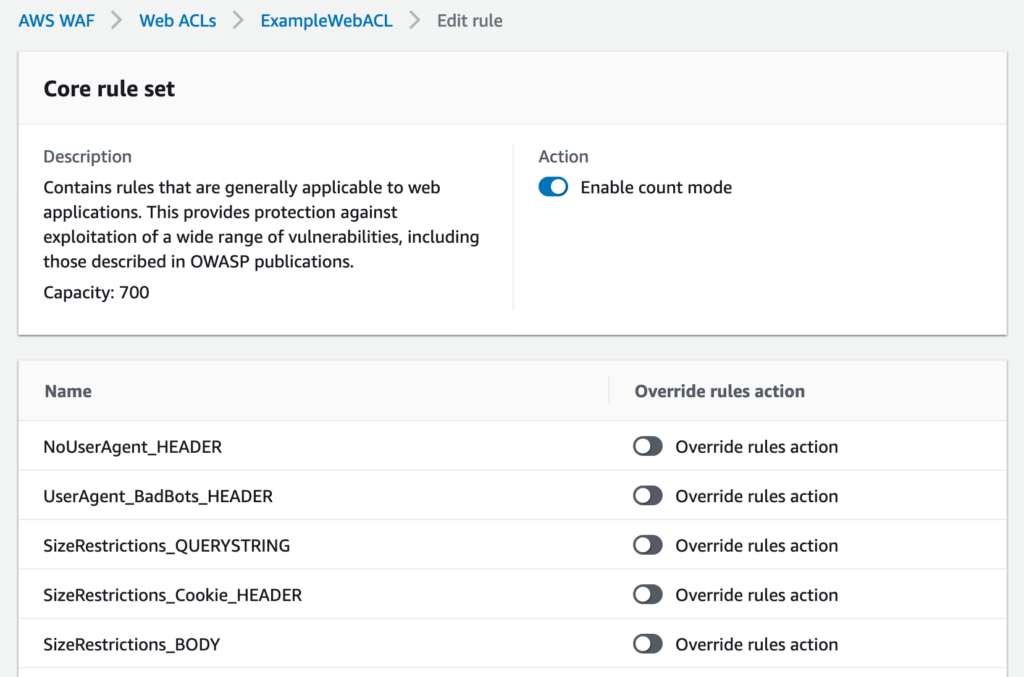Click the Capacity: 700 text
Viewport: 1024px width, 677px height.
[x=96, y=293]
